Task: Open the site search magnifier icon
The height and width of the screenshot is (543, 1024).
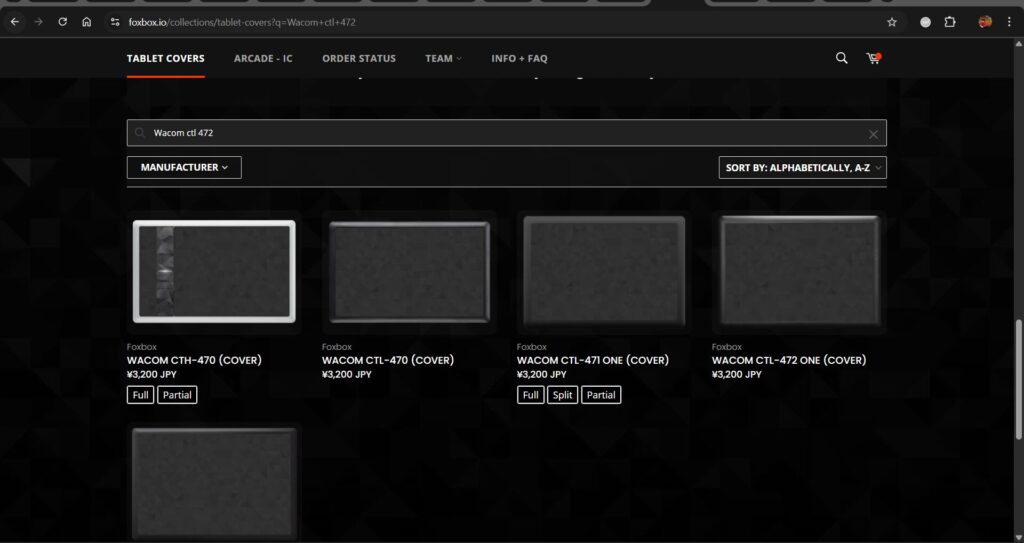Action: [x=841, y=58]
